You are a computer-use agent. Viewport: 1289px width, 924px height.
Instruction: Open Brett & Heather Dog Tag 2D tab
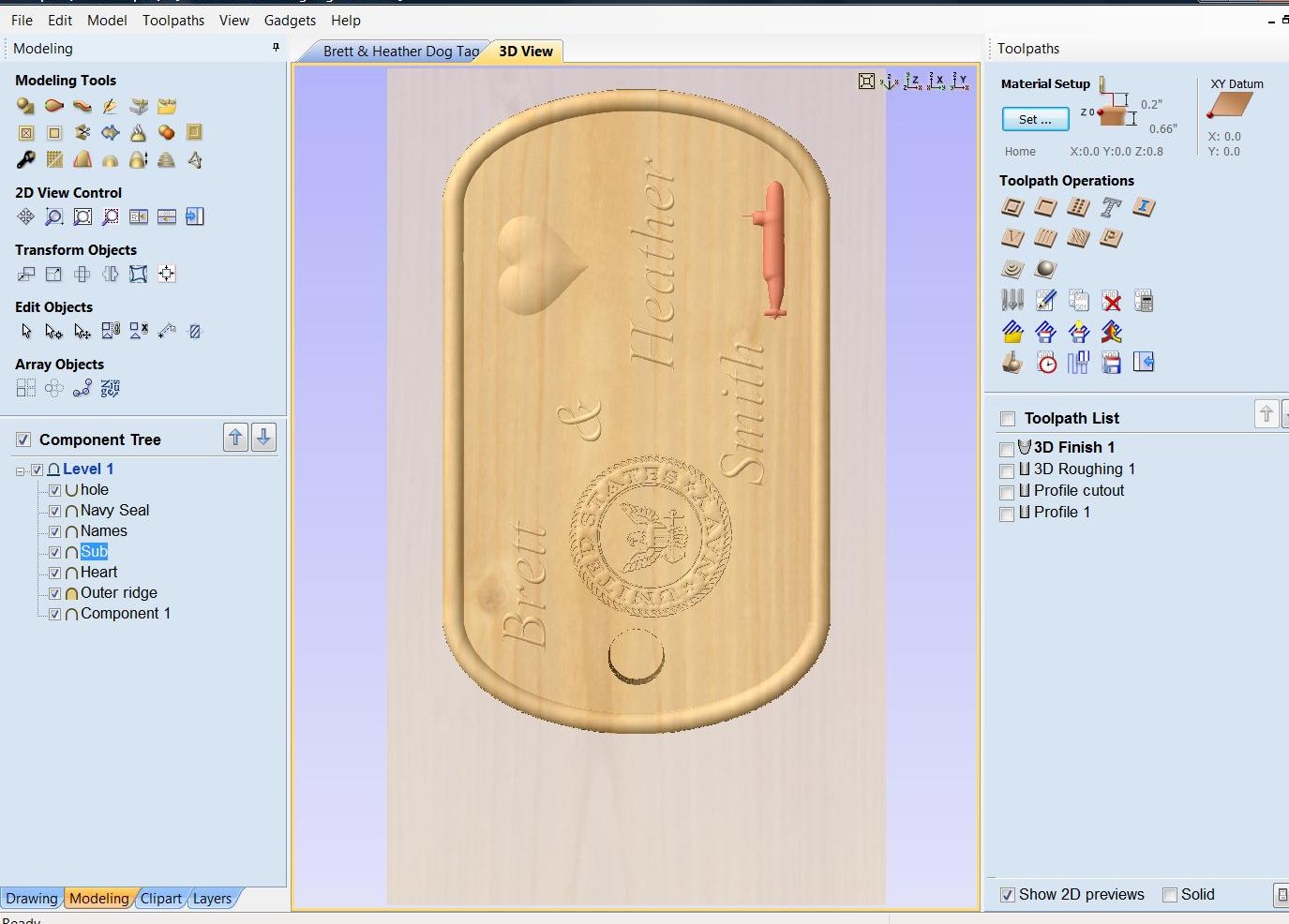[401, 52]
